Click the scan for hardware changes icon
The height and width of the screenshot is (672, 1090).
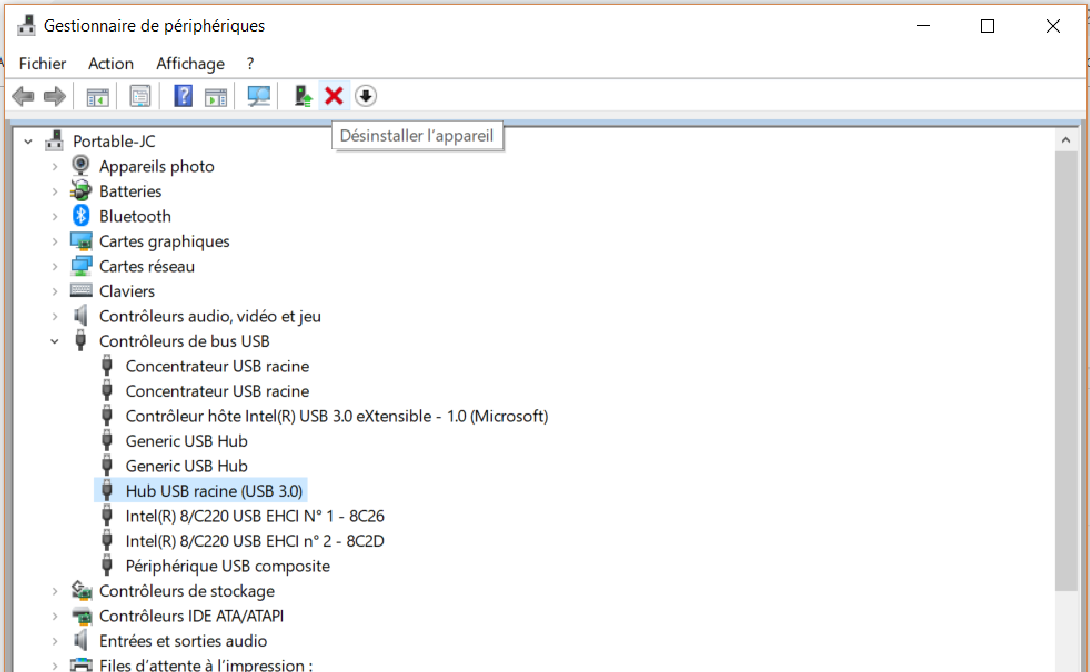coord(259,96)
